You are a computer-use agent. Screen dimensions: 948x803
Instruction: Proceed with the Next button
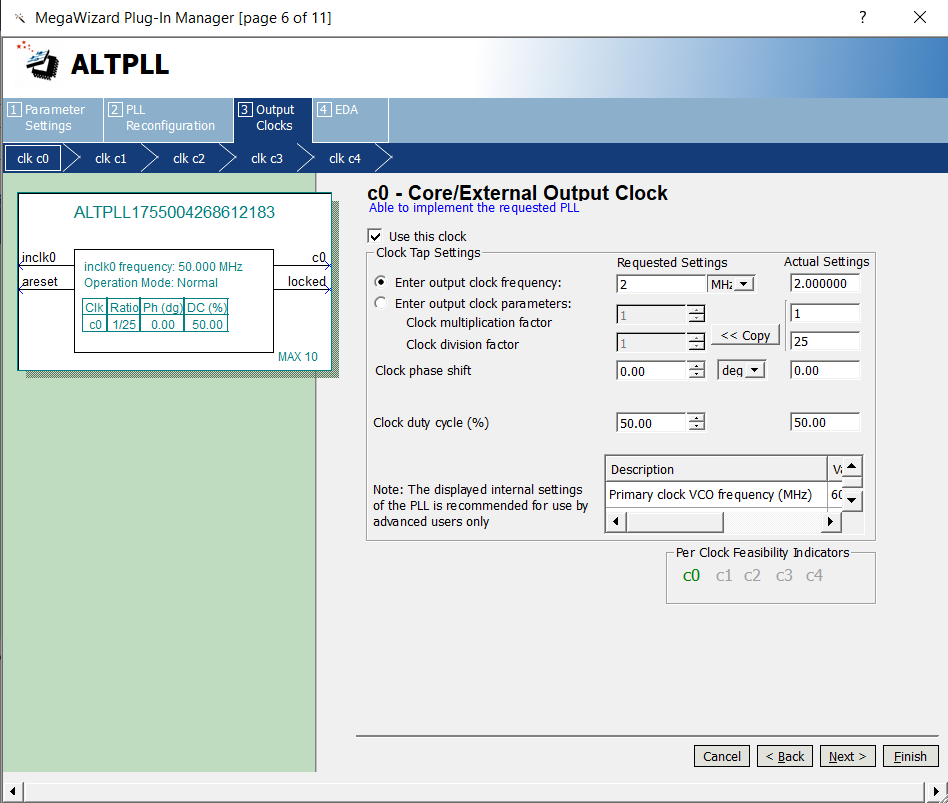coord(848,756)
